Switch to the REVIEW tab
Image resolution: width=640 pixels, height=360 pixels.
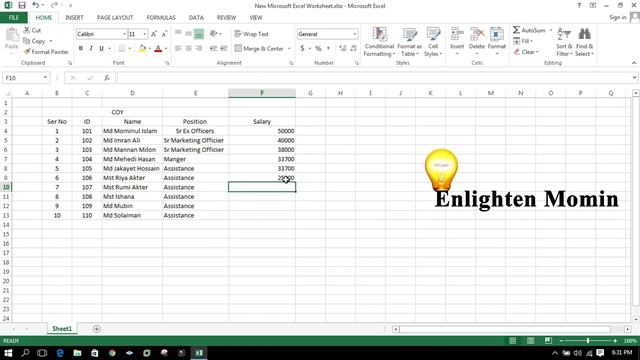226,18
